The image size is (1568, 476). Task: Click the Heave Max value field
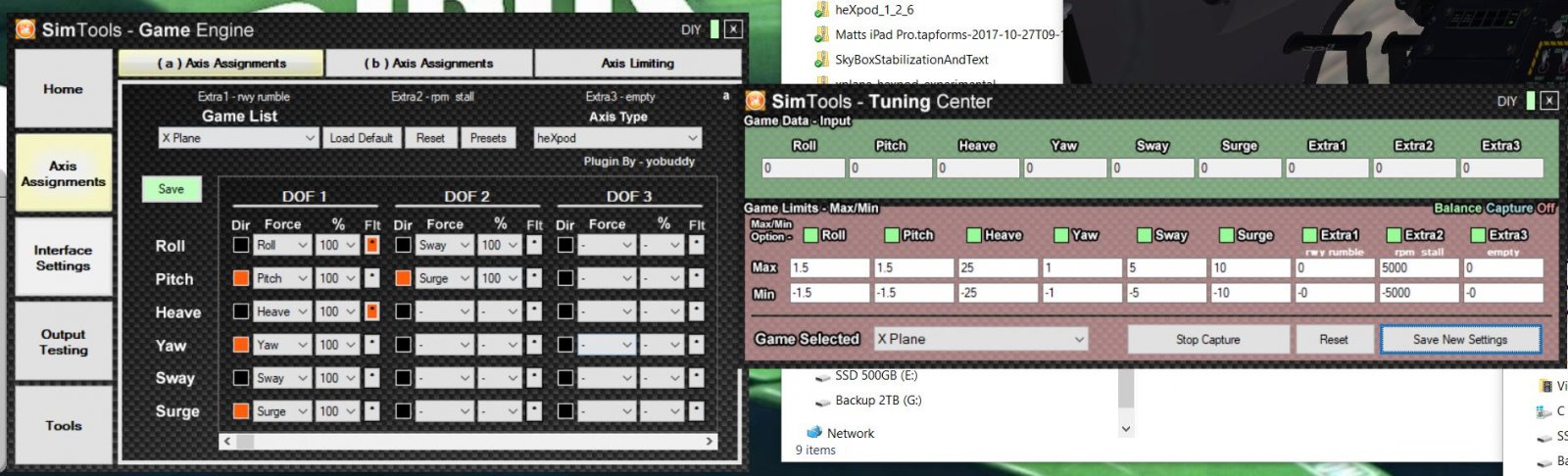[997, 267]
